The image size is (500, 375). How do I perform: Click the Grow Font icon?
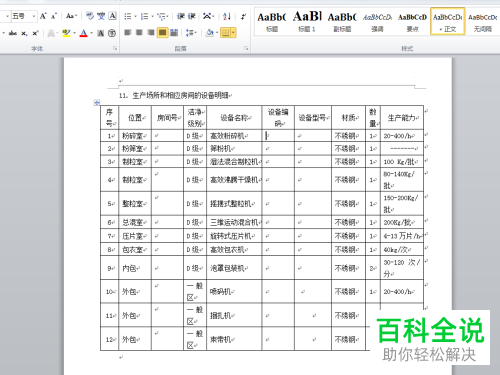point(43,16)
